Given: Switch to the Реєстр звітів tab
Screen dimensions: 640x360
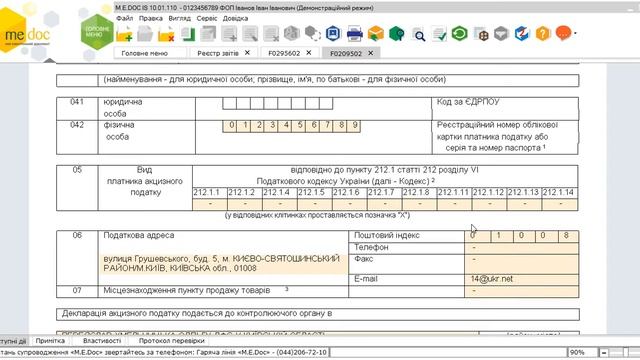Looking at the screenshot, I should [218, 53].
